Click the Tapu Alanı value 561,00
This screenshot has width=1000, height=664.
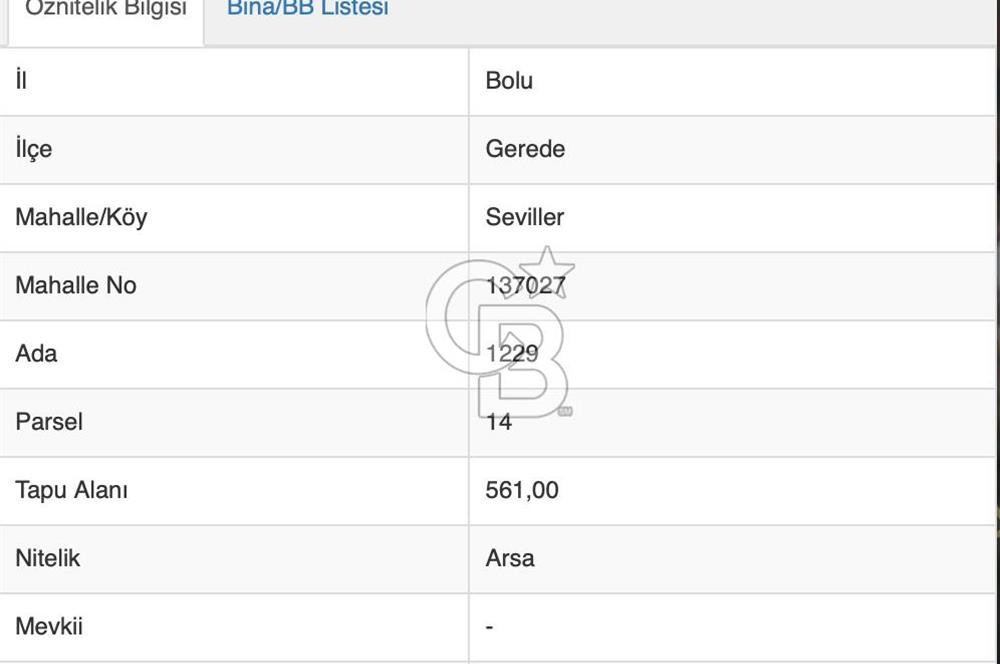pos(521,491)
